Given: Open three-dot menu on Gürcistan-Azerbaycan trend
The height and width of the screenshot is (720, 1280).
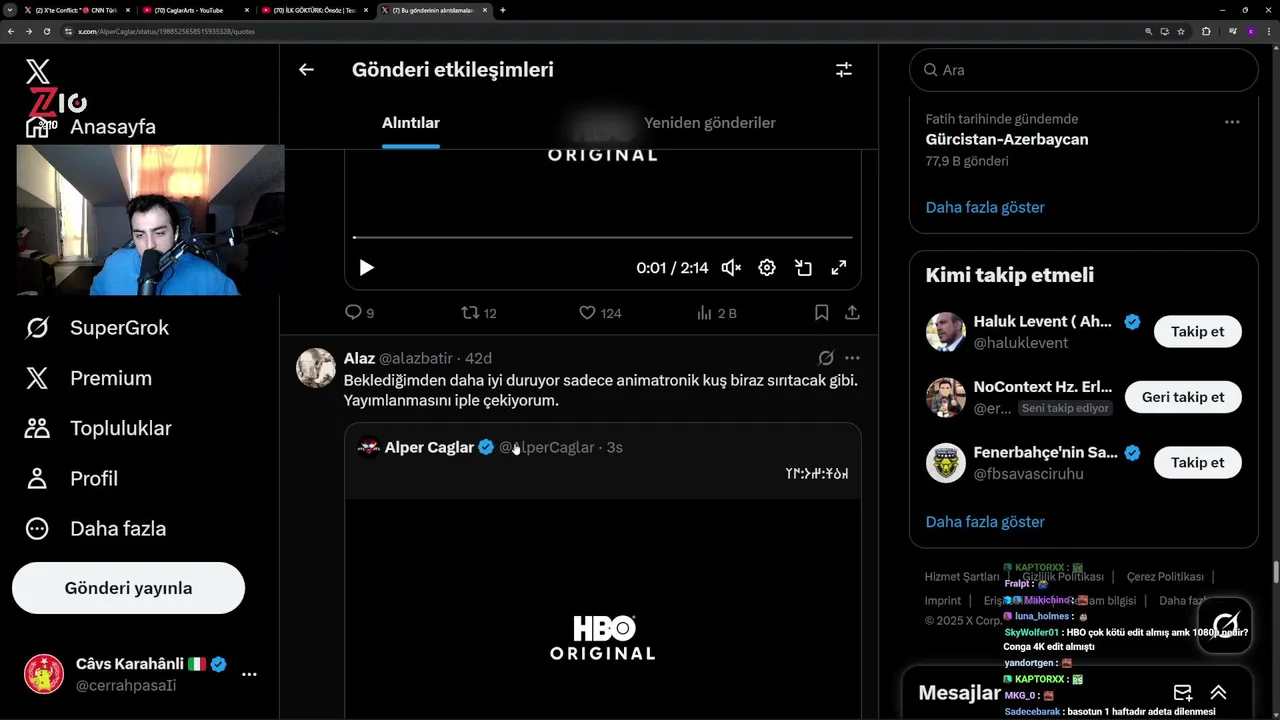Looking at the screenshot, I should (x=1232, y=122).
